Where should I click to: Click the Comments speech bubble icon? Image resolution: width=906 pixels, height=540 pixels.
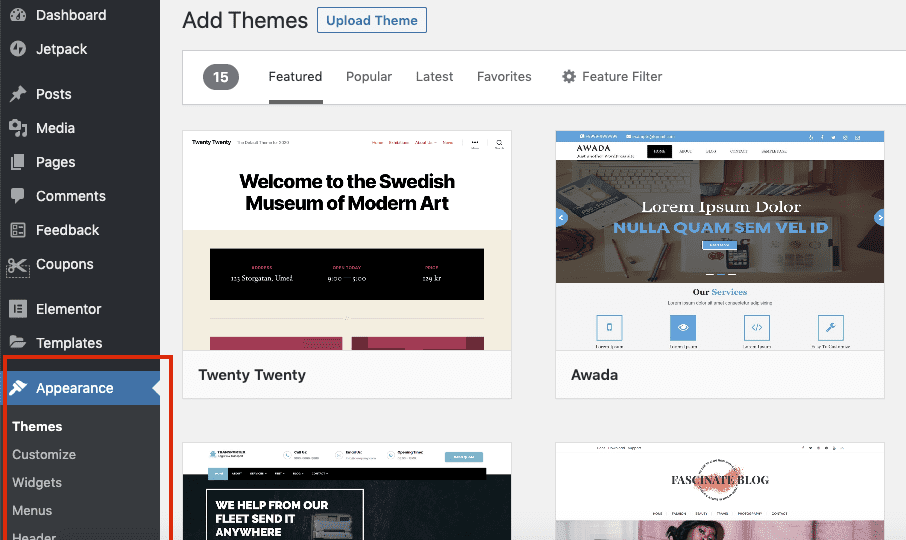18,196
